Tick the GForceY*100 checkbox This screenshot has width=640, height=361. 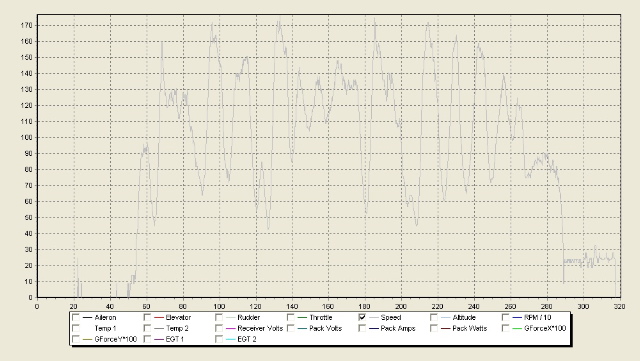76,339
